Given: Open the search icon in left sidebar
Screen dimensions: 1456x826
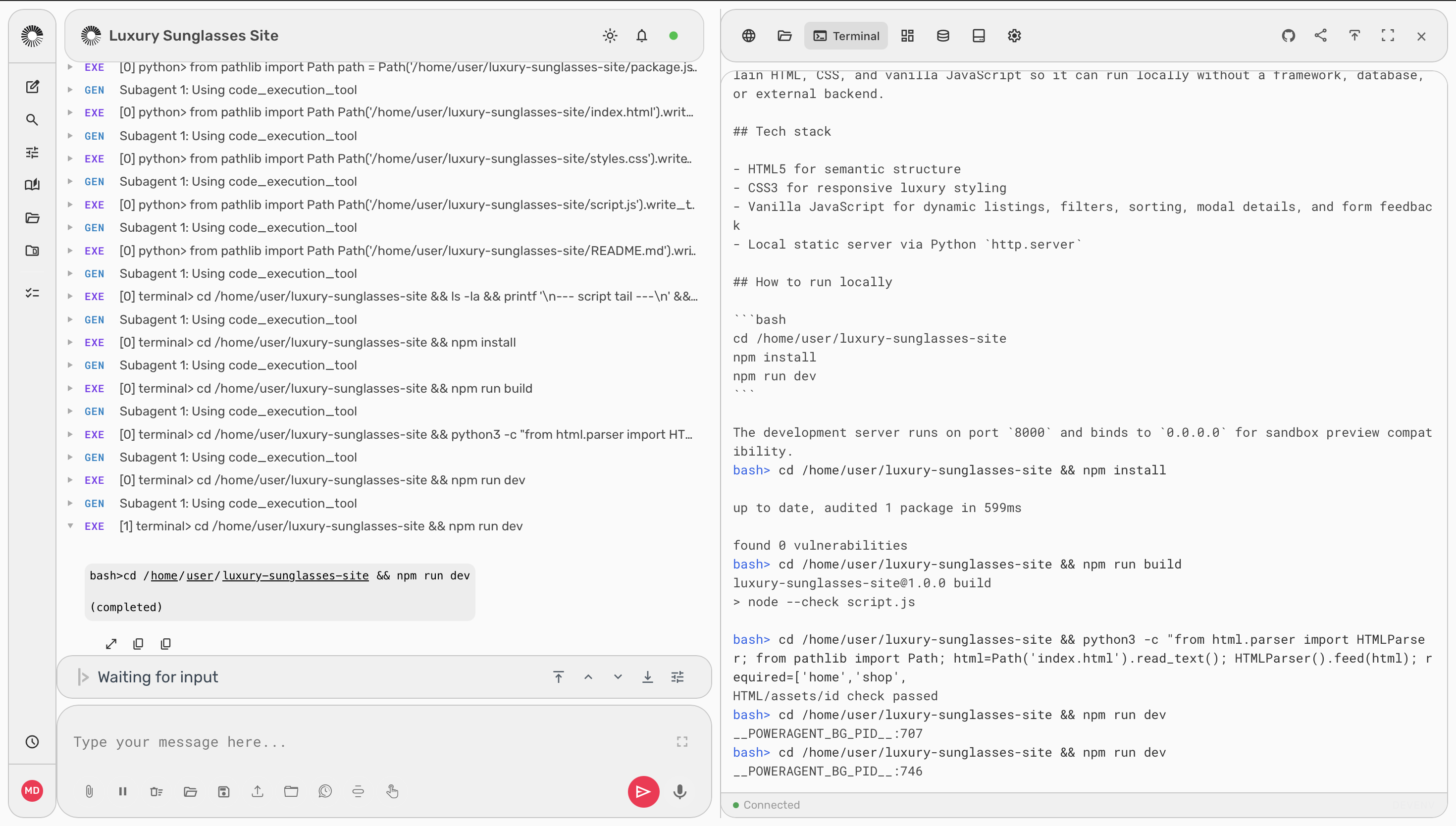Looking at the screenshot, I should 32,120.
